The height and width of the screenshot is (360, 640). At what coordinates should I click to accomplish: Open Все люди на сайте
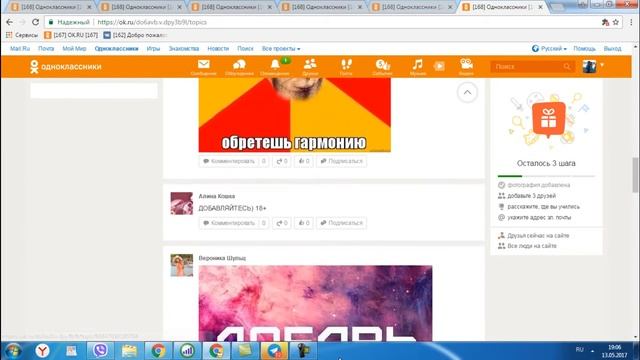point(532,246)
